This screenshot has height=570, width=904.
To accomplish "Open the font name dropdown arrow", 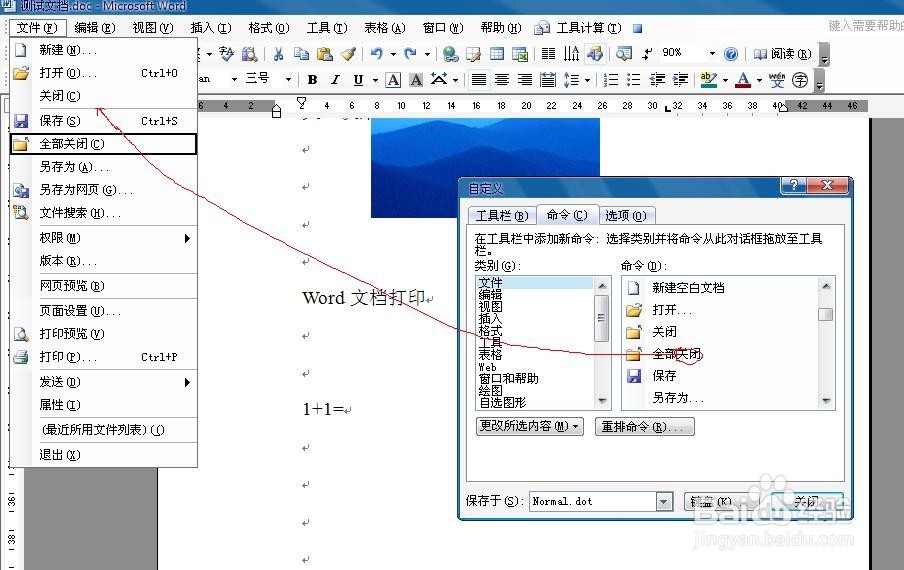I will coord(234,80).
